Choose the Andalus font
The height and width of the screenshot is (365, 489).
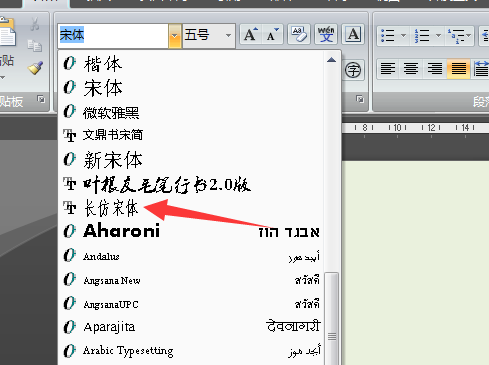[x=192, y=256]
